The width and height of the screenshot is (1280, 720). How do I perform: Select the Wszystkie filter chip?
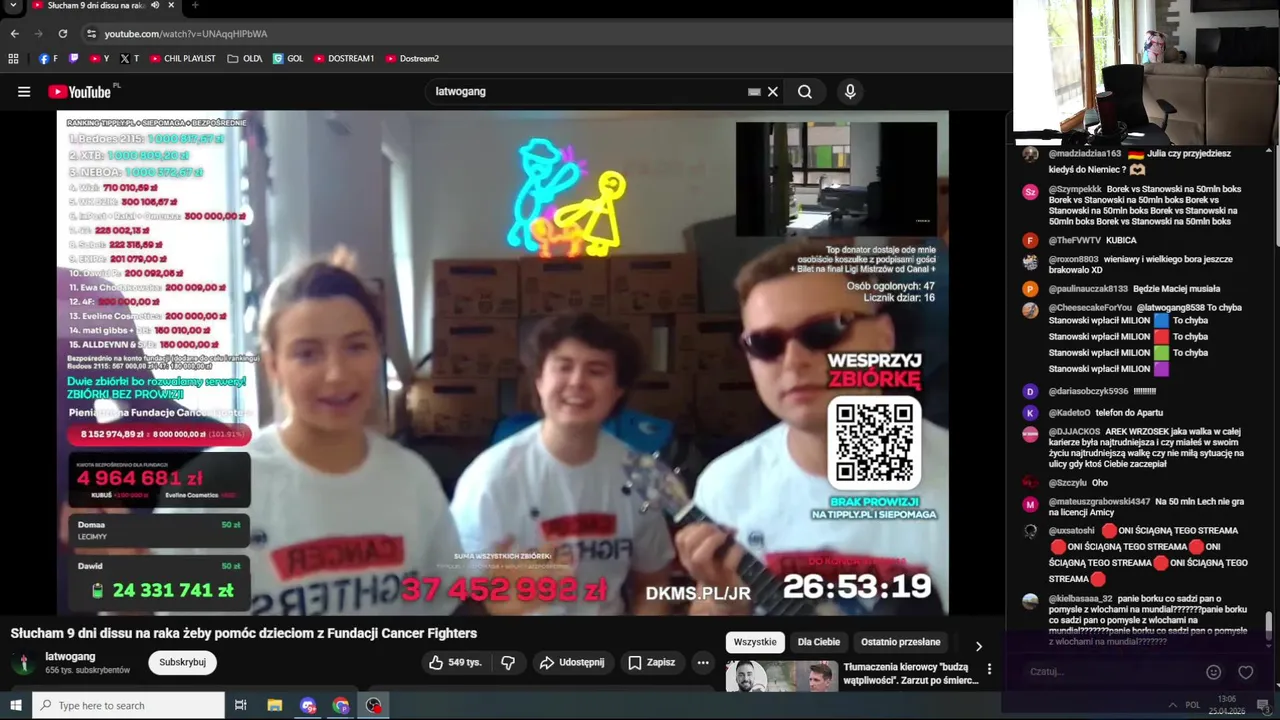pyautogui.click(x=755, y=642)
